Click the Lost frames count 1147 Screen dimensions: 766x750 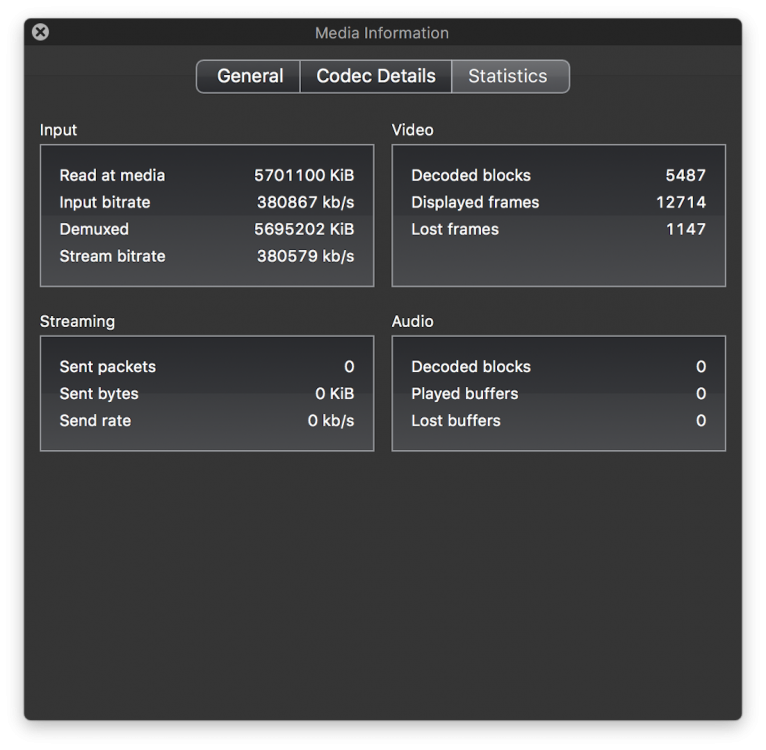tap(686, 229)
